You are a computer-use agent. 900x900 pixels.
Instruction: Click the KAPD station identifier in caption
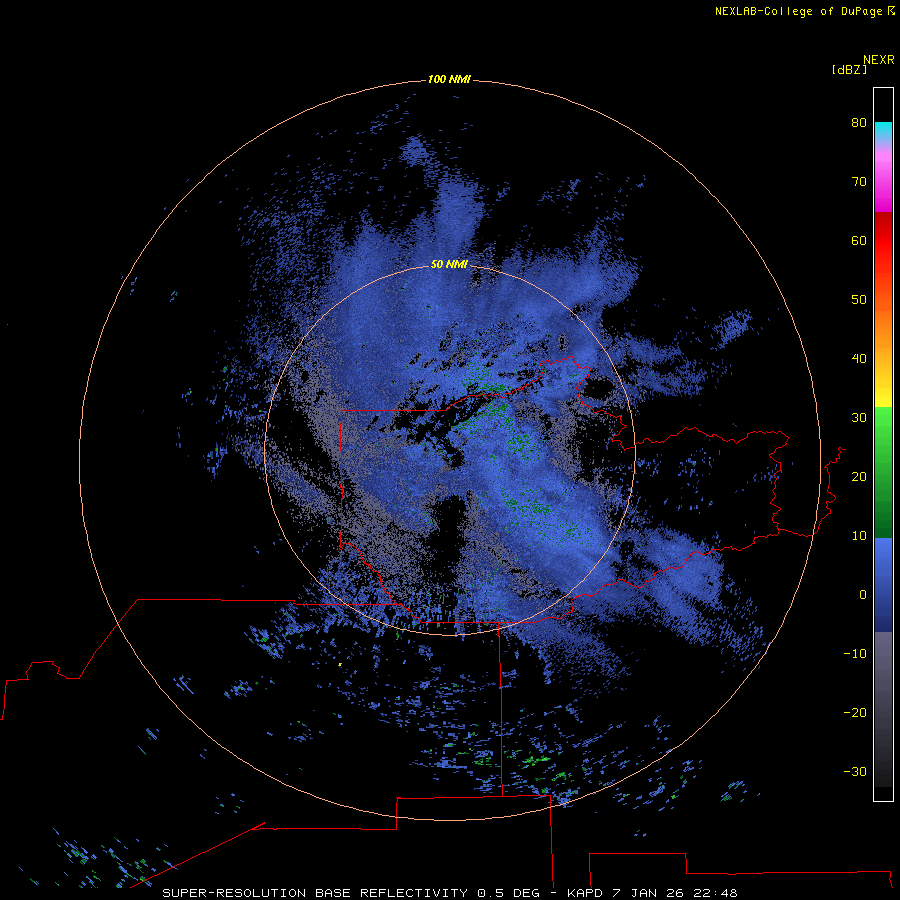(x=584, y=893)
